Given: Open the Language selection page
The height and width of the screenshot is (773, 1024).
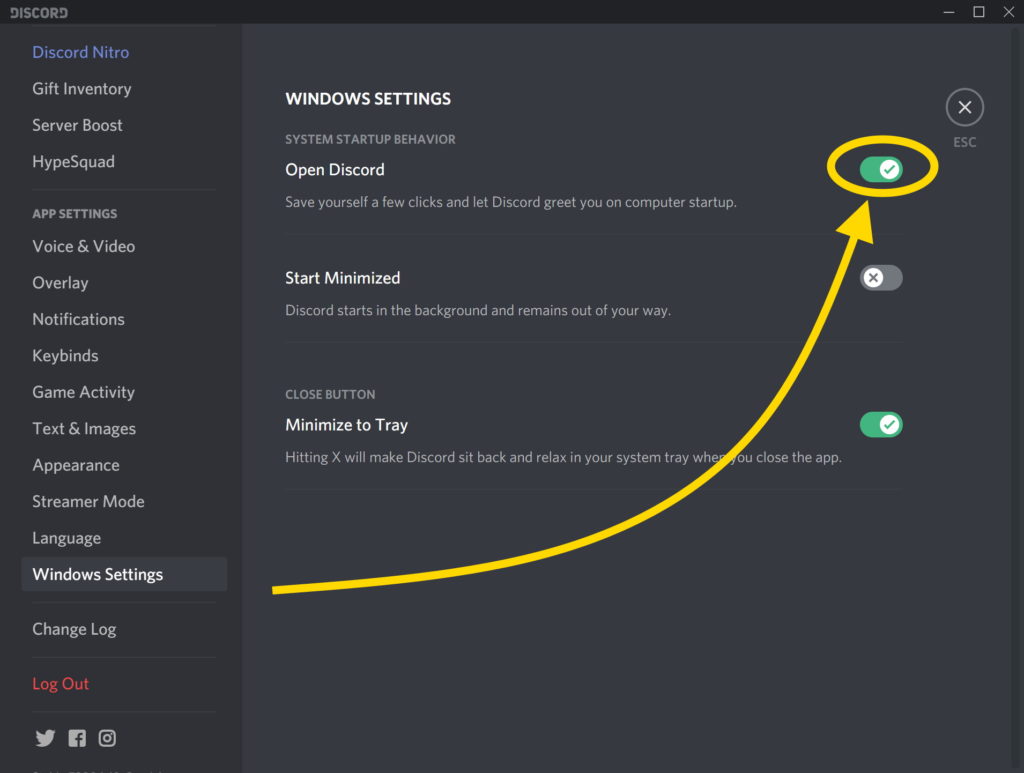Looking at the screenshot, I should 66,537.
